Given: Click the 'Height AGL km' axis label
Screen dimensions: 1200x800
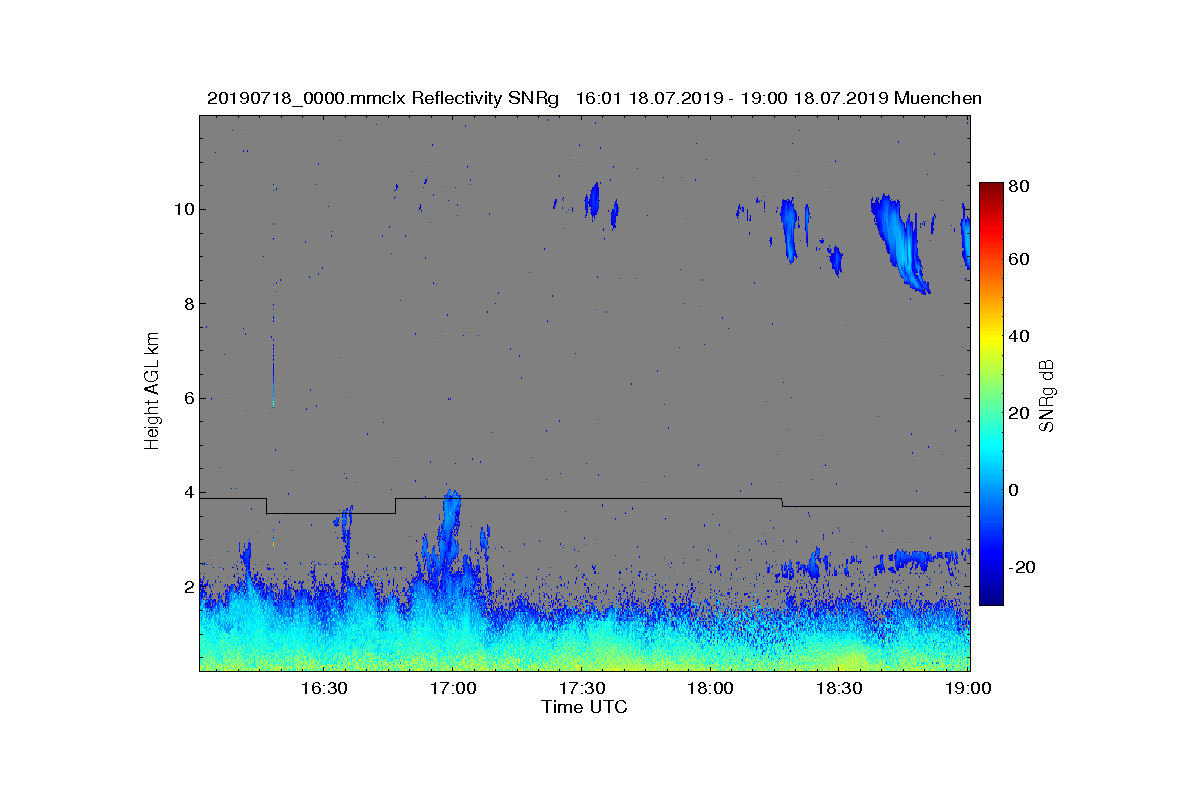Looking at the screenshot, I should [152, 392].
